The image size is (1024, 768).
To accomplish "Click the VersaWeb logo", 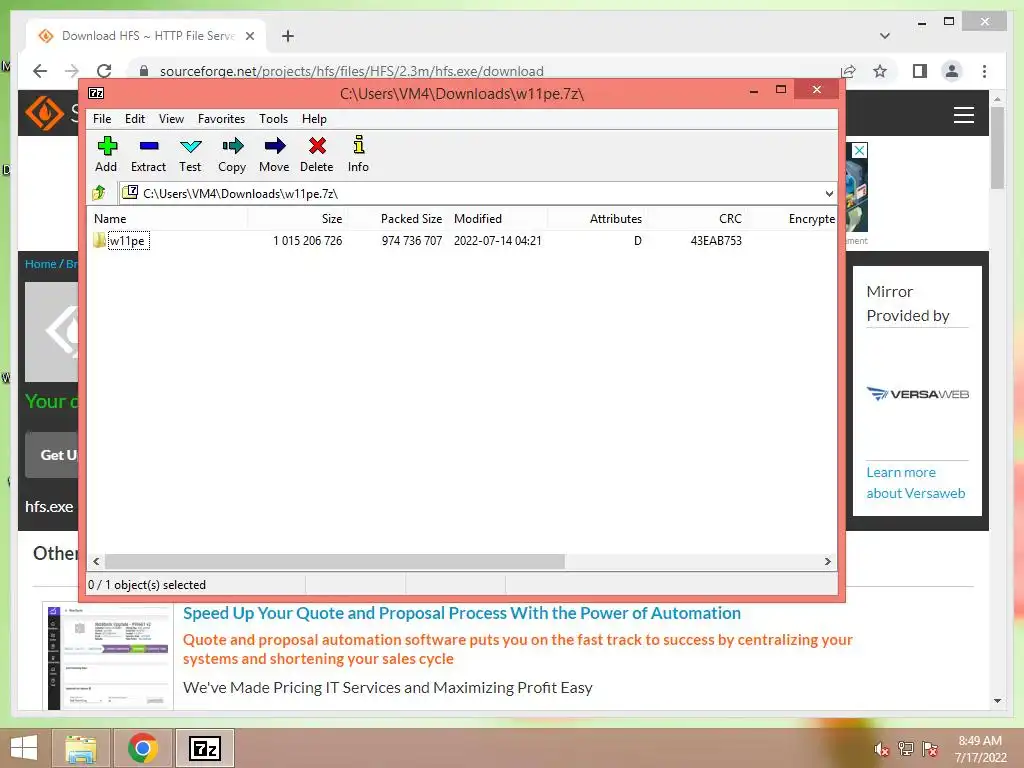I will pyautogui.click(x=918, y=394).
